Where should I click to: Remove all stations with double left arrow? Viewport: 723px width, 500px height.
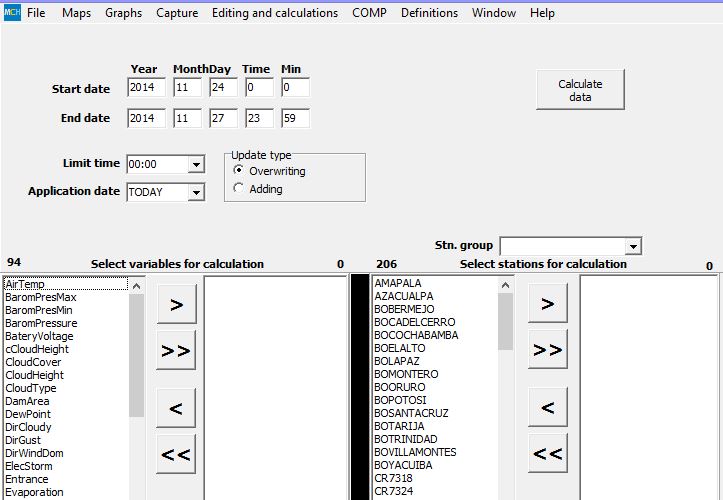(547, 454)
